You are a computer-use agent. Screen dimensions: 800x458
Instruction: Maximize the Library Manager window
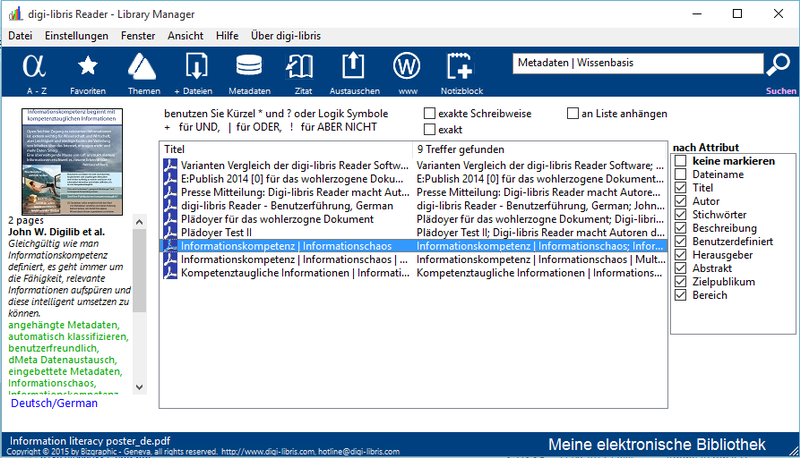(x=737, y=14)
